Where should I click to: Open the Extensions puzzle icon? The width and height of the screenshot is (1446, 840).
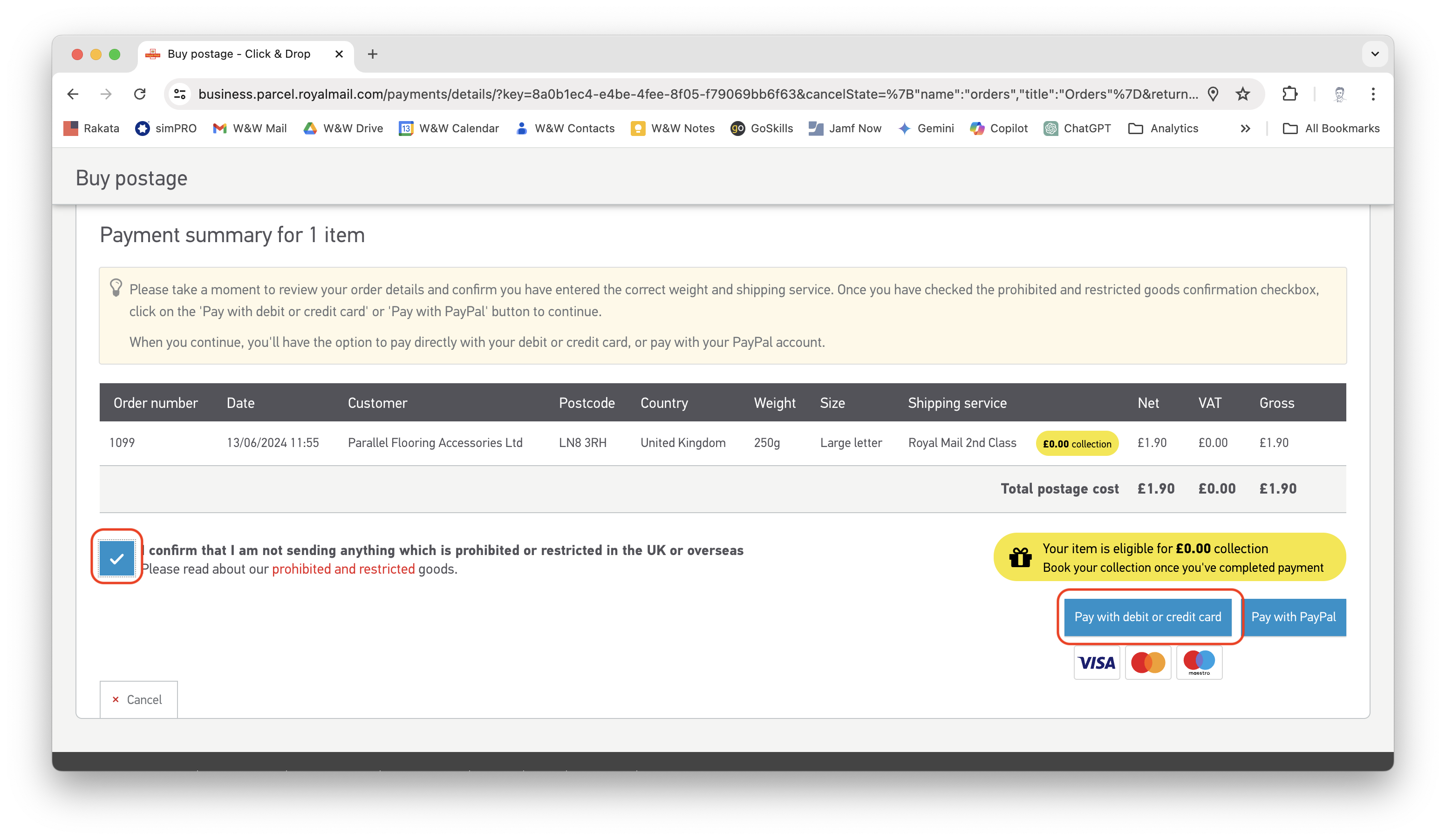pyautogui.click(x=1289, y=94)
